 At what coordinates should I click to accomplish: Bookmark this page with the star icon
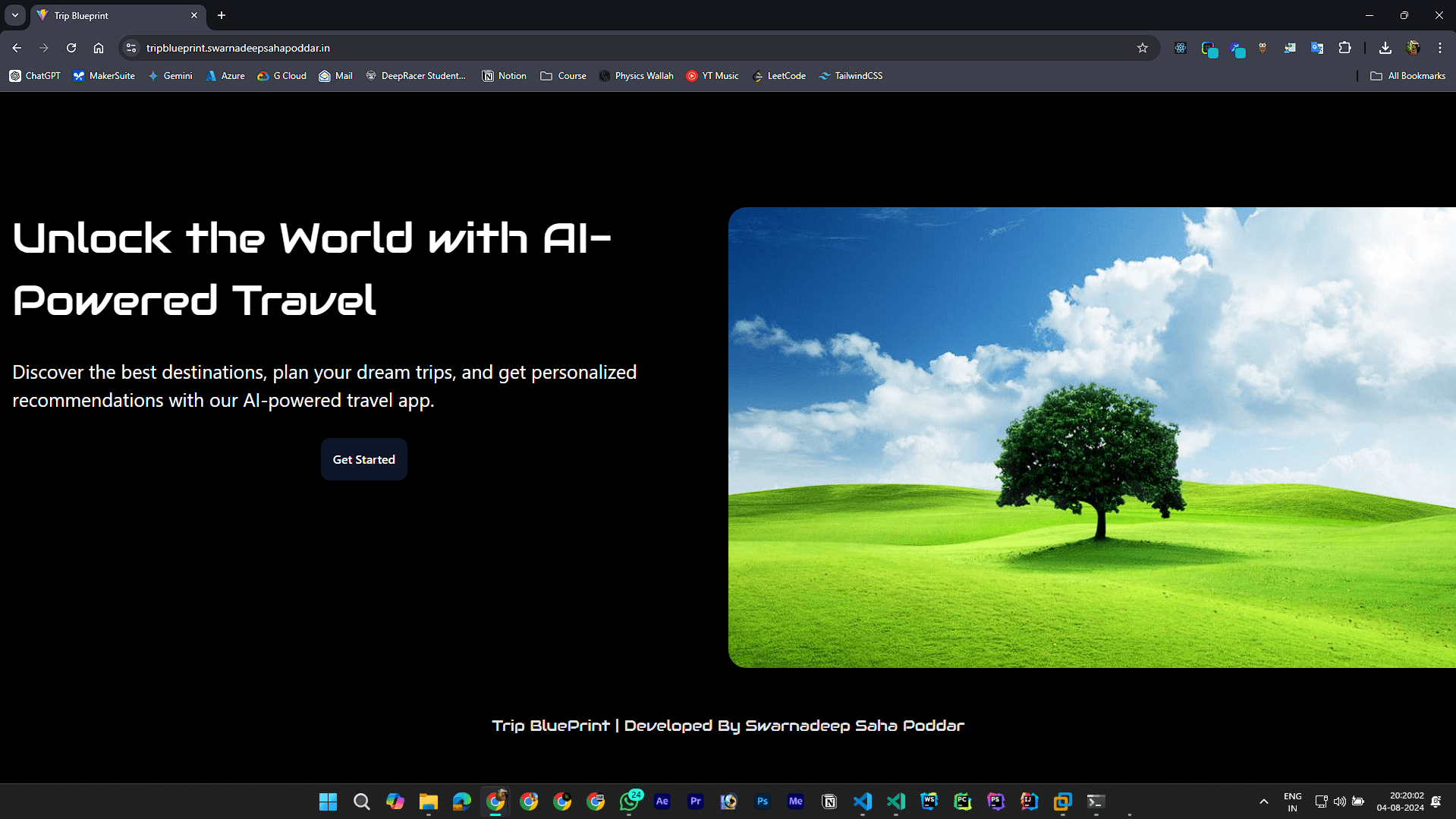(1143, 48)
